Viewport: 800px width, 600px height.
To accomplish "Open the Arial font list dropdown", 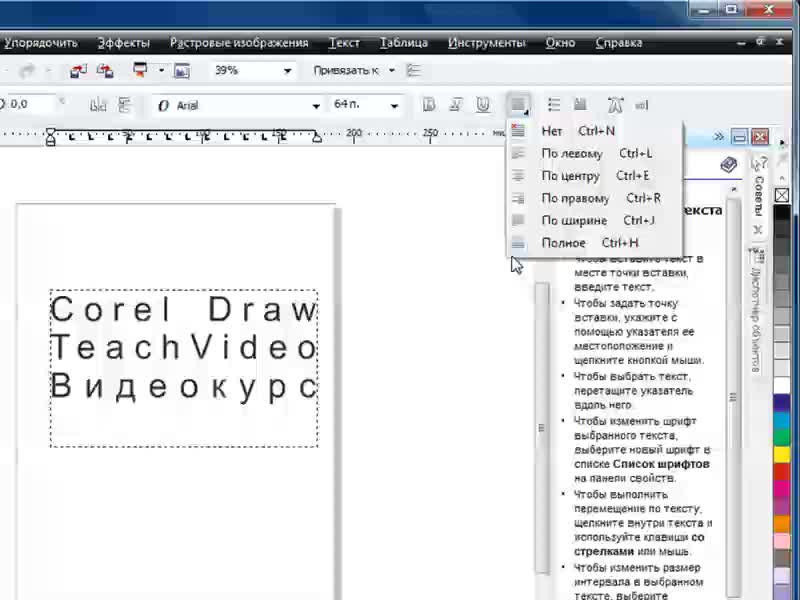I will pyautogui.click(x=316, y=106).
